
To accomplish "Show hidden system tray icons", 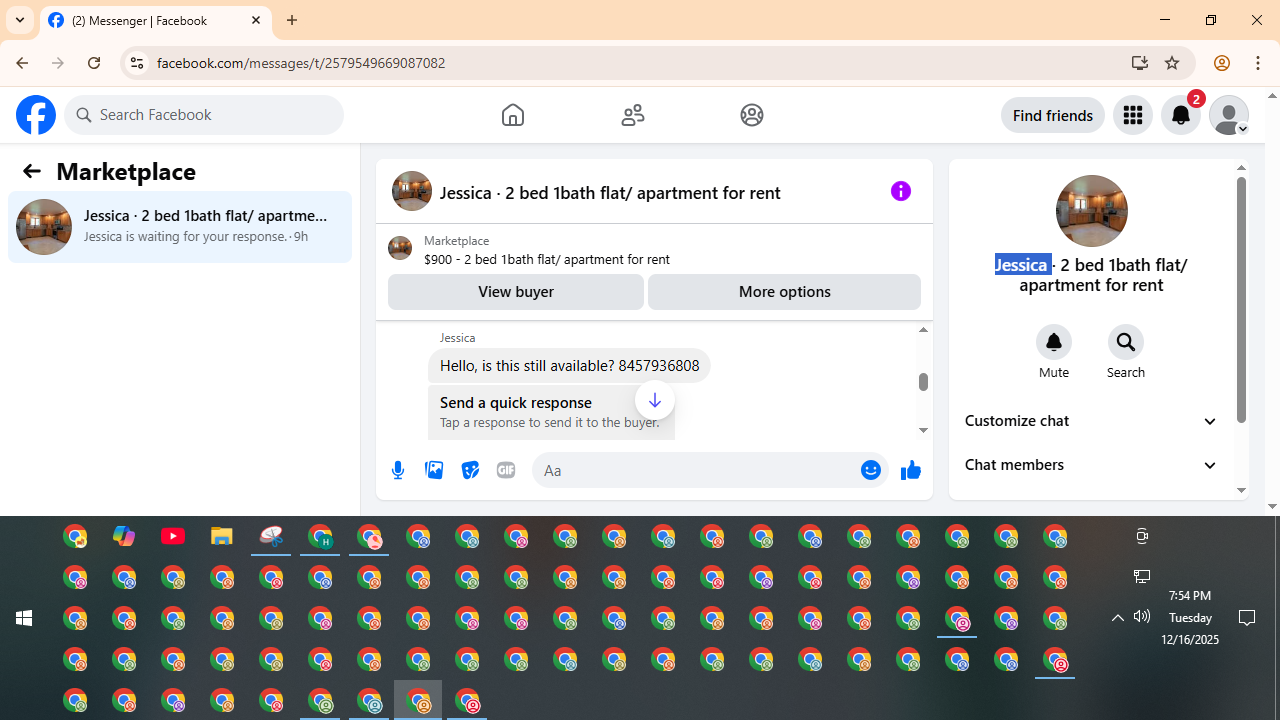I will pyautogui.click(x=1118, y=618).
